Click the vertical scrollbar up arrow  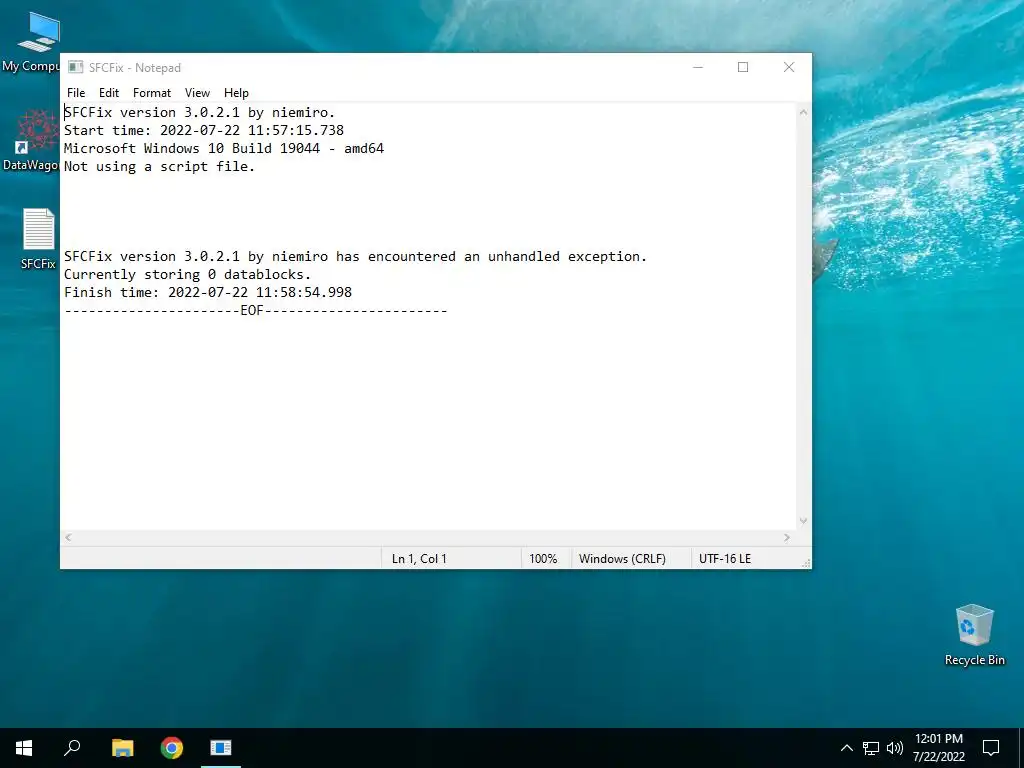(x=803, y=112)
